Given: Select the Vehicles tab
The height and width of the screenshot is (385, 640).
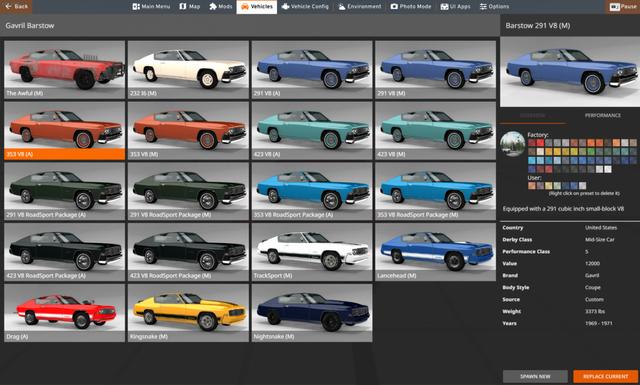Looking at the screenshot, I should point(256,7).
